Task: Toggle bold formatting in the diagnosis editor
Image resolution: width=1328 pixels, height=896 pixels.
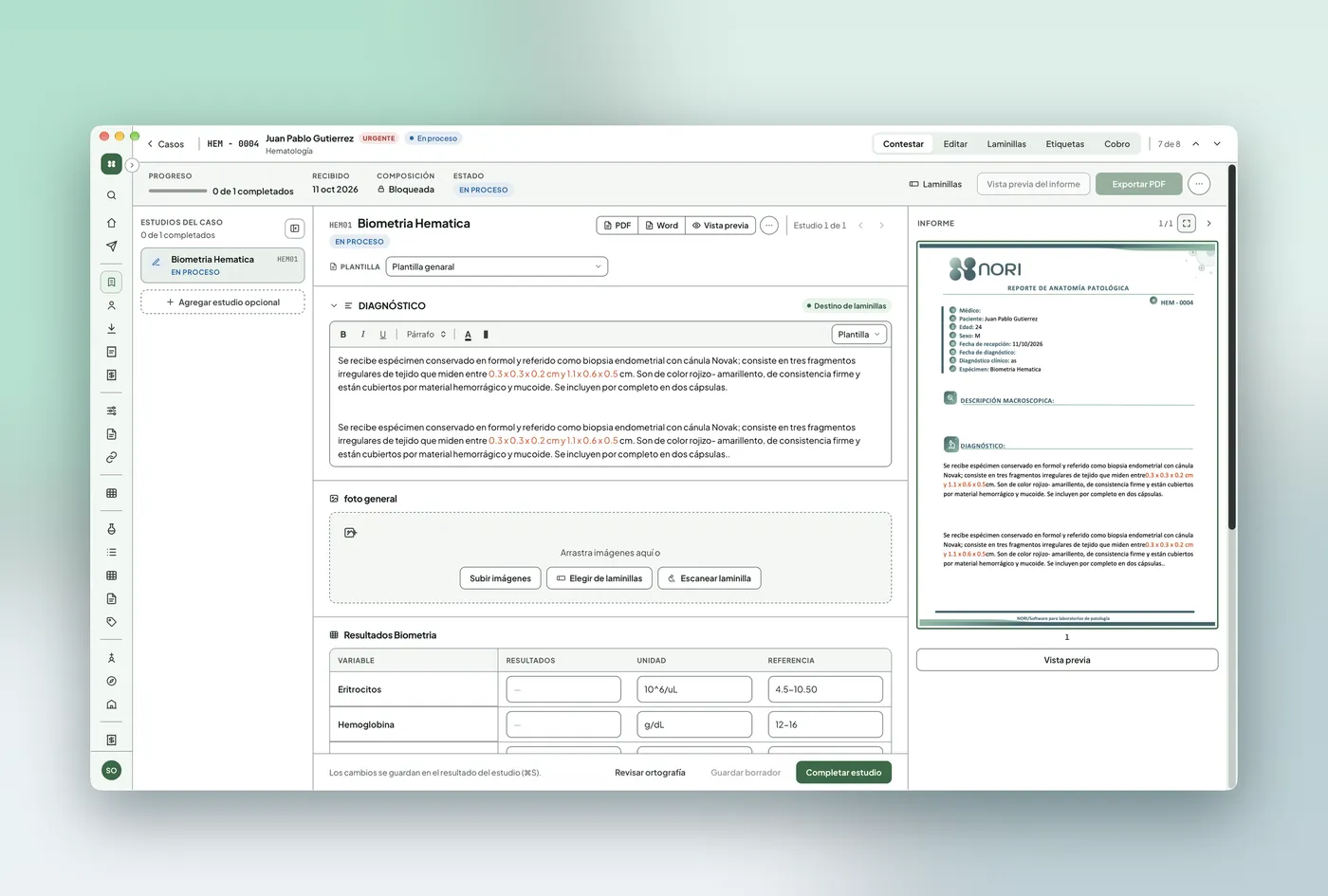Action: (343, 335)
